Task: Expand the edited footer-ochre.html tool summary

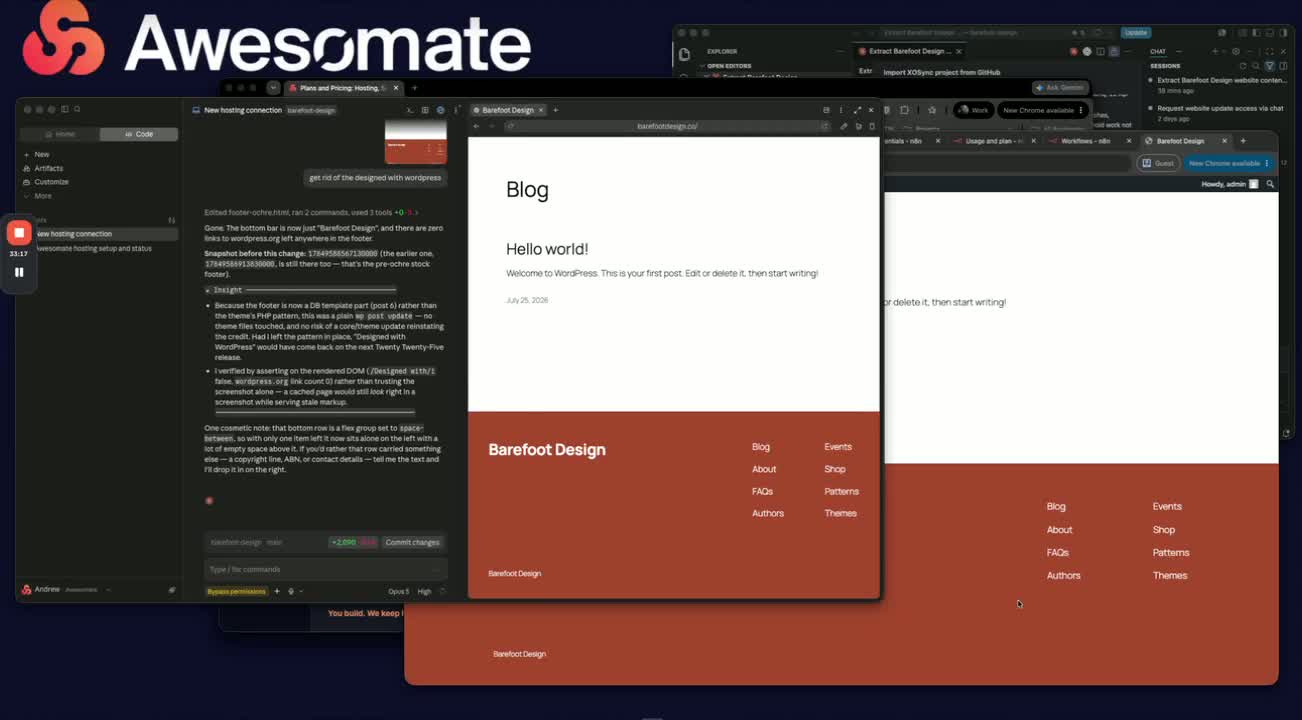Action: pos(311,212)
